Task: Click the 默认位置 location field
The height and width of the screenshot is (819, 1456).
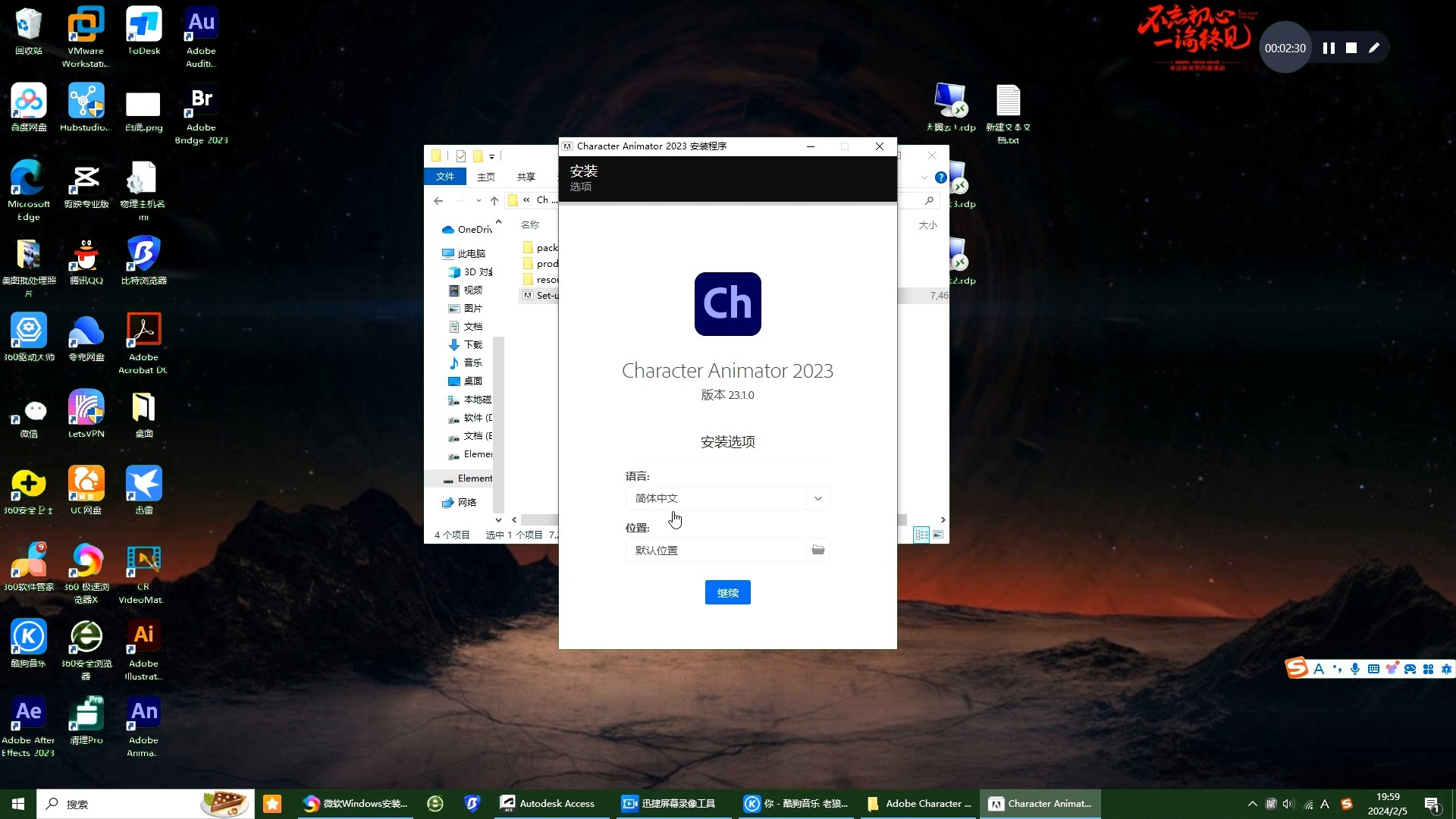Action: point(716,550)
